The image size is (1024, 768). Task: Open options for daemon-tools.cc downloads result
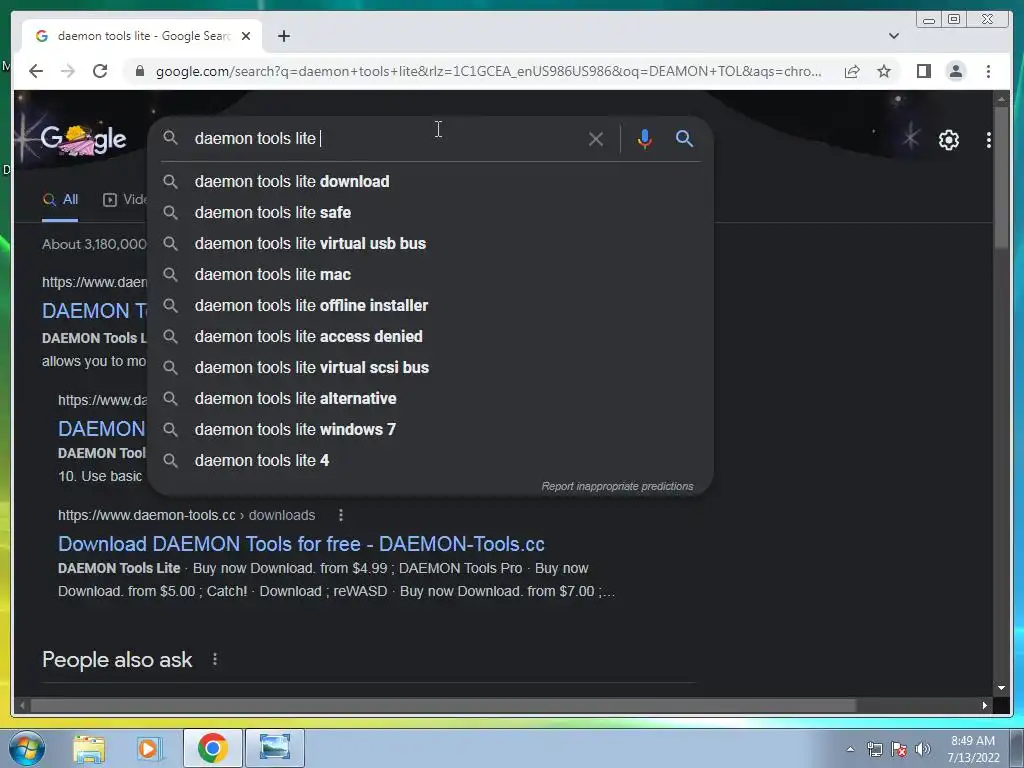340,515
